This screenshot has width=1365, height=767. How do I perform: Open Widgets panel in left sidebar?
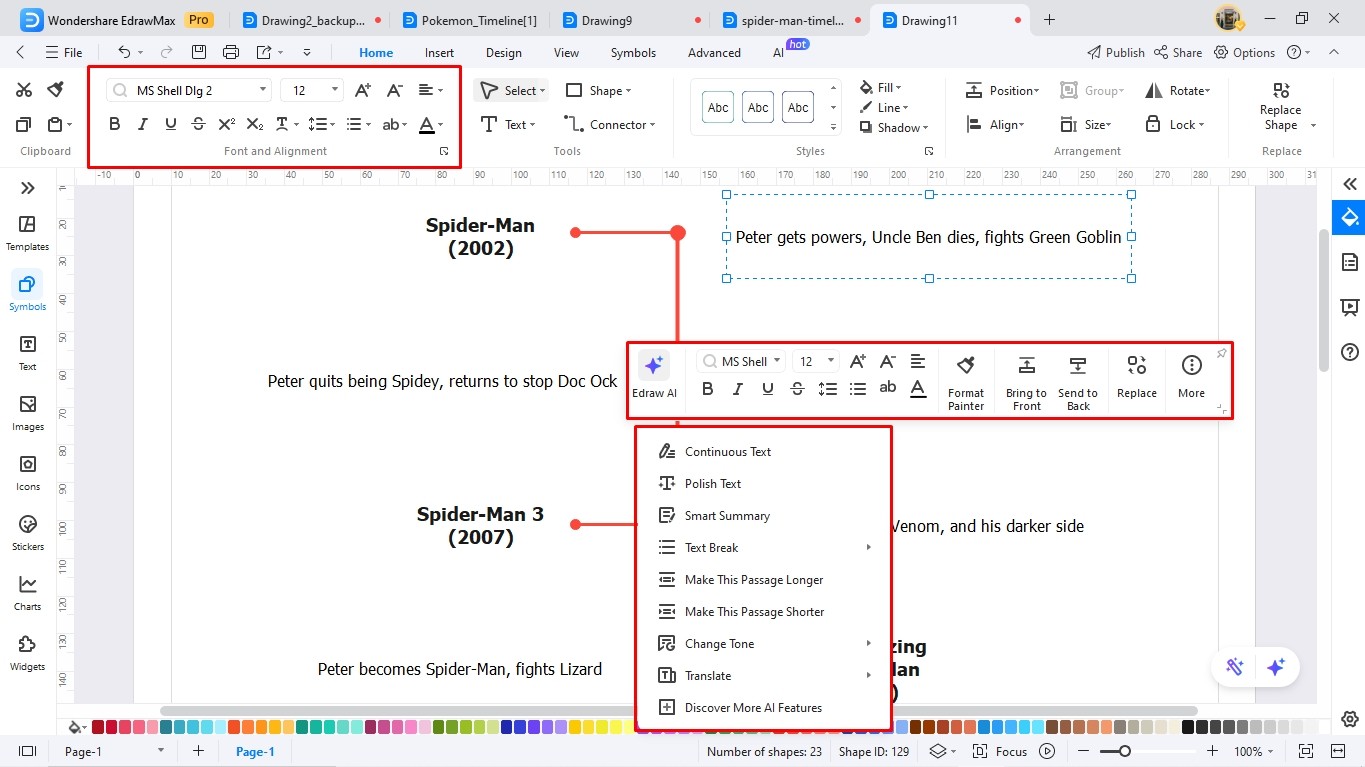pyautogui.click(x=27, y=653)
